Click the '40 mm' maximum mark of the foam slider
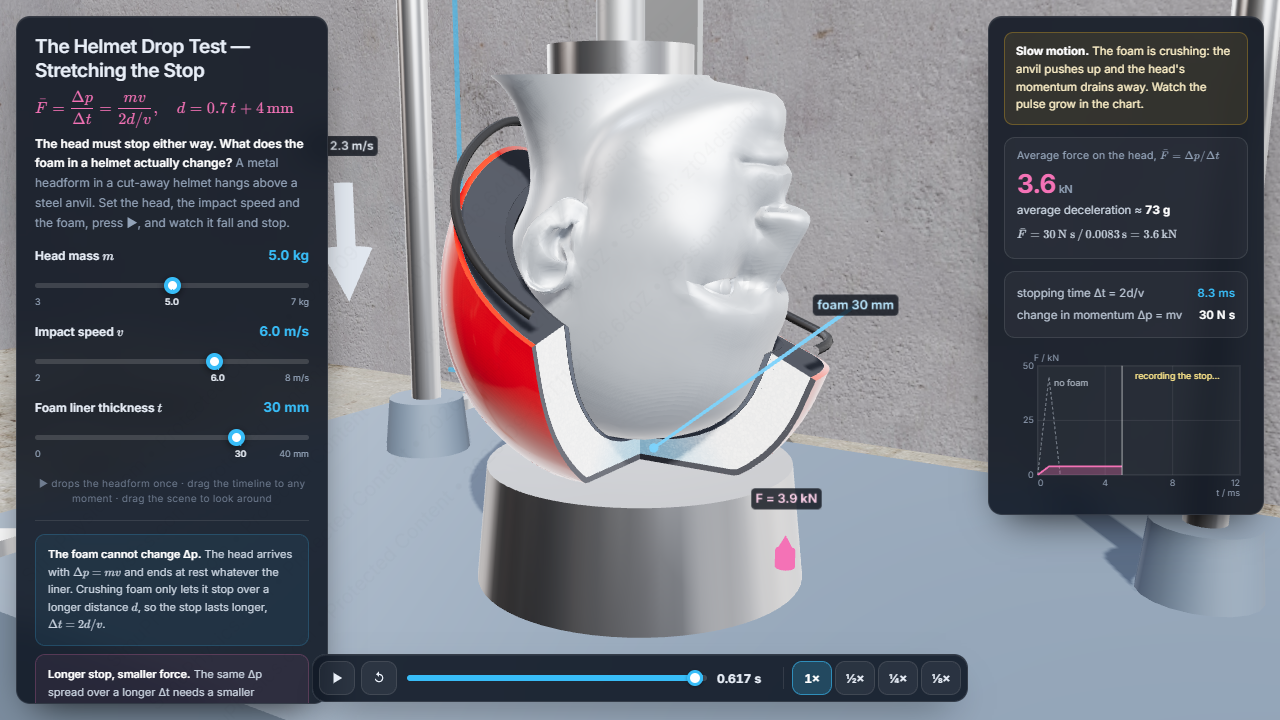The image size is (1280, 720). (x=294, y=453)
